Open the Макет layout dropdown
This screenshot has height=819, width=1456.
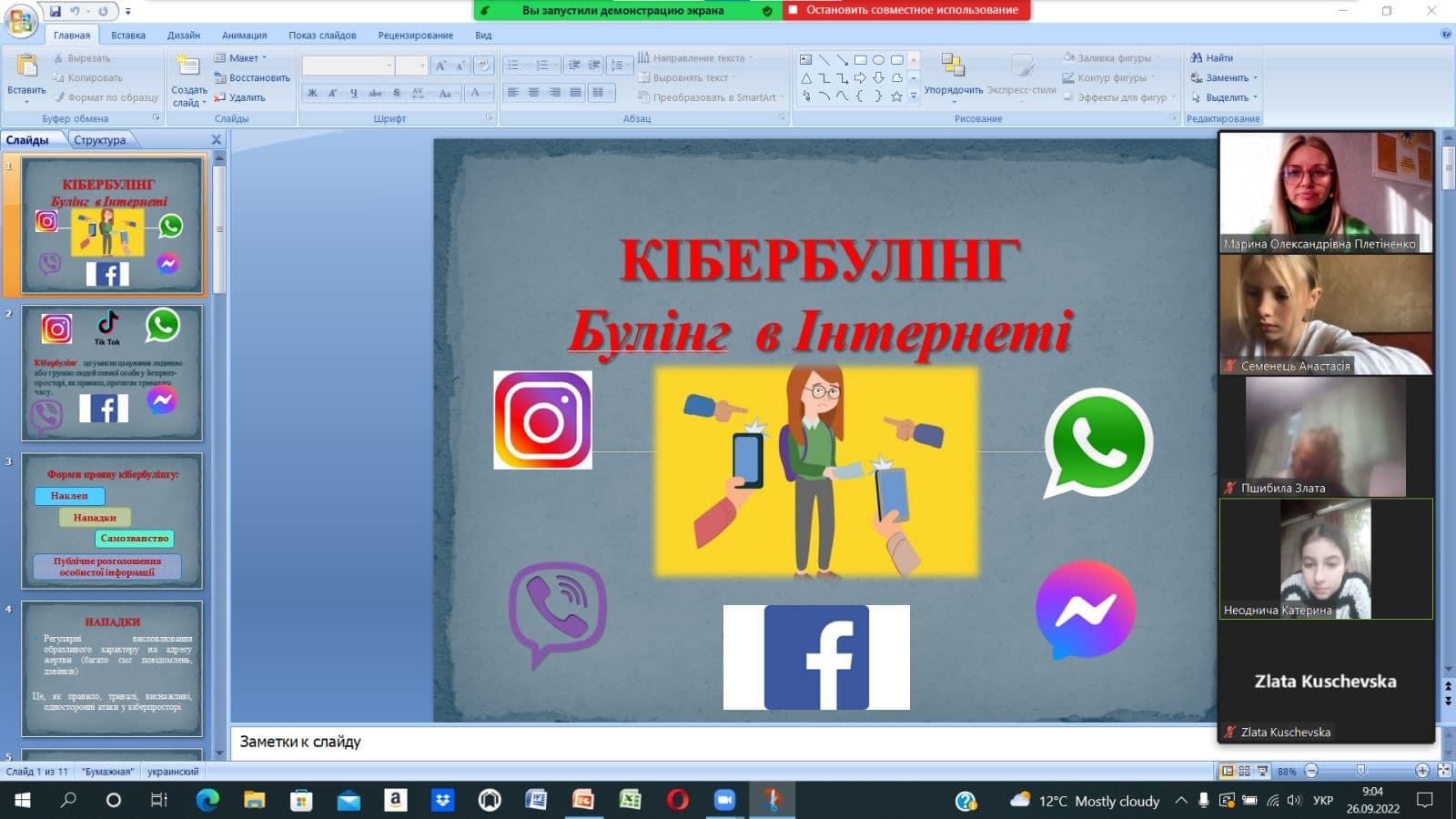point(241,57)
